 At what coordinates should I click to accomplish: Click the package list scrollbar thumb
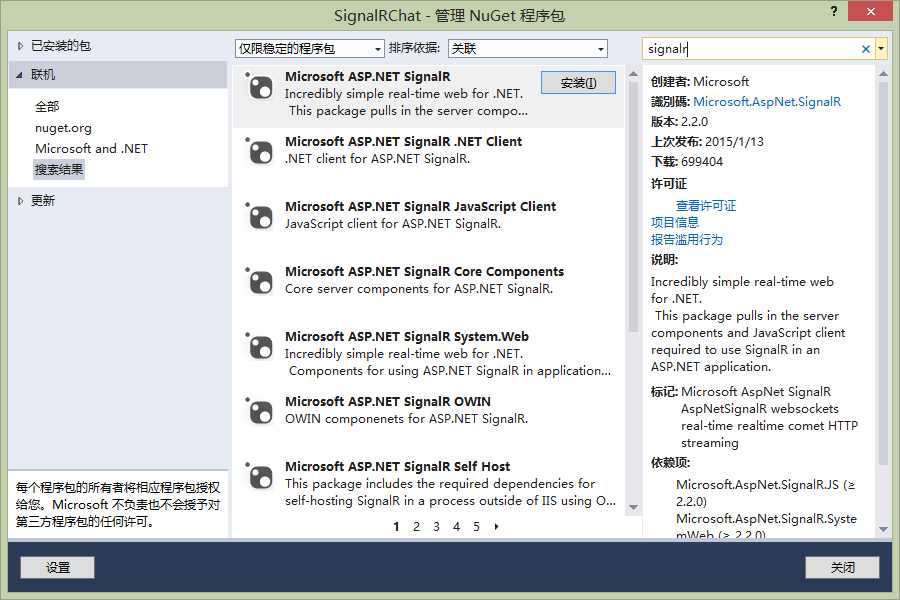[x=633, y=207]
